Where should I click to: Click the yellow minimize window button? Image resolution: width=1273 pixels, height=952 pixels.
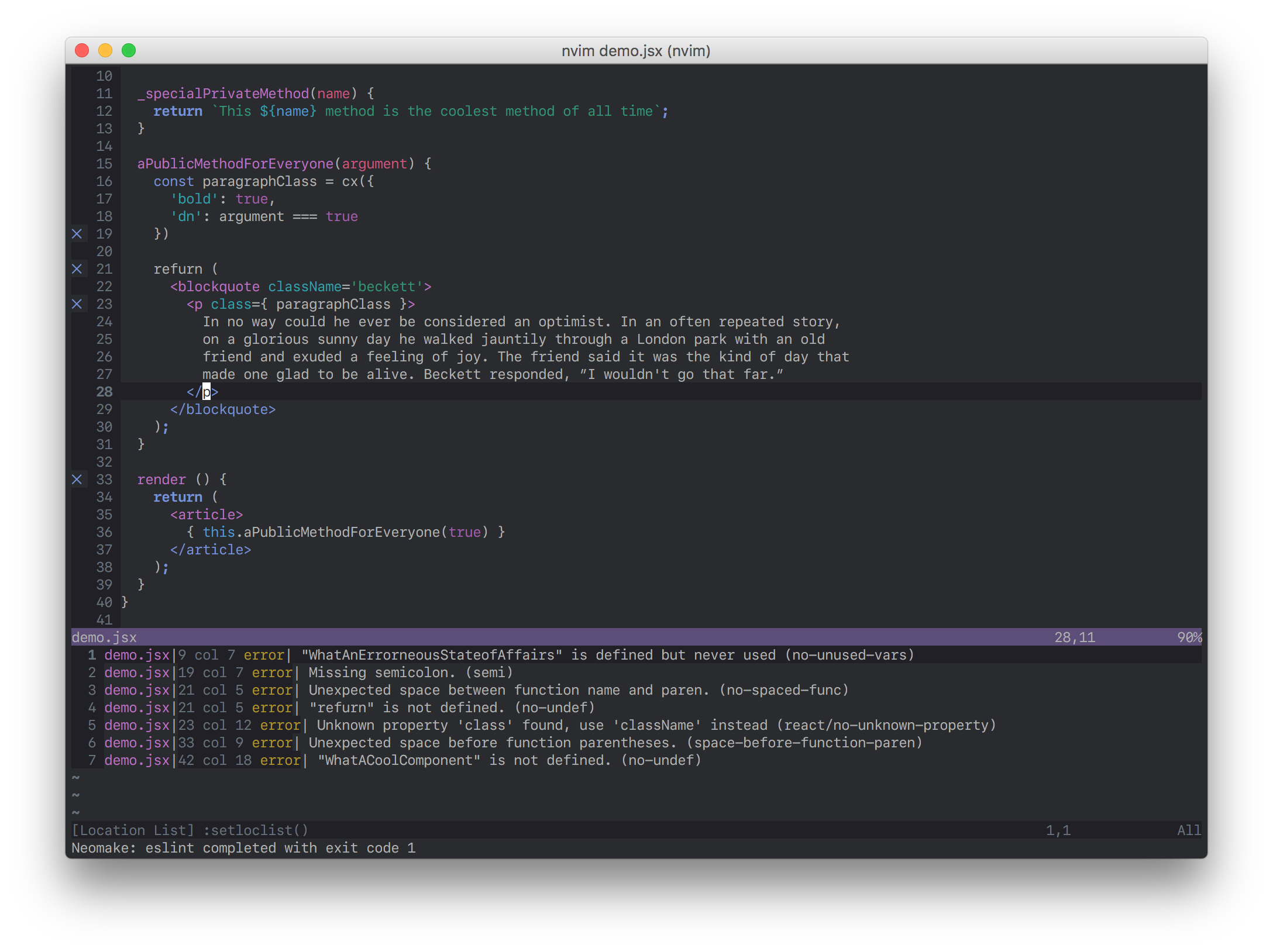[x=105, y=51]
